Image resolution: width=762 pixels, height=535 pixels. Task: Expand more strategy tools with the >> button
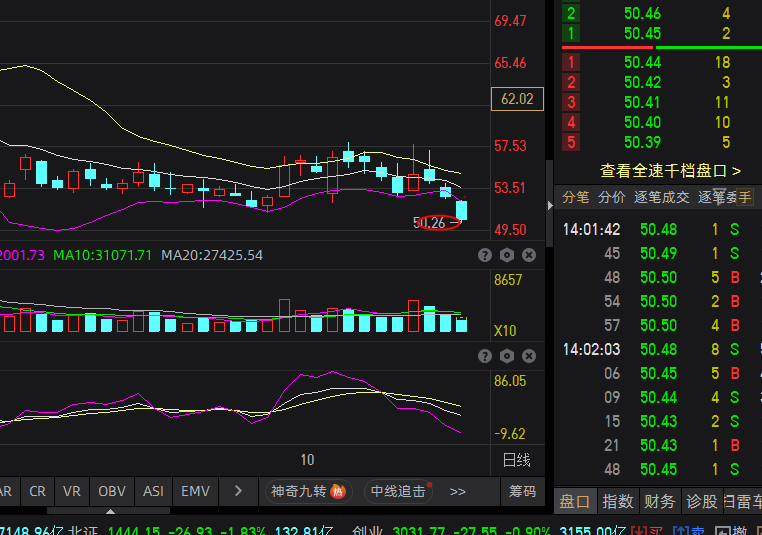click(458, 491)
